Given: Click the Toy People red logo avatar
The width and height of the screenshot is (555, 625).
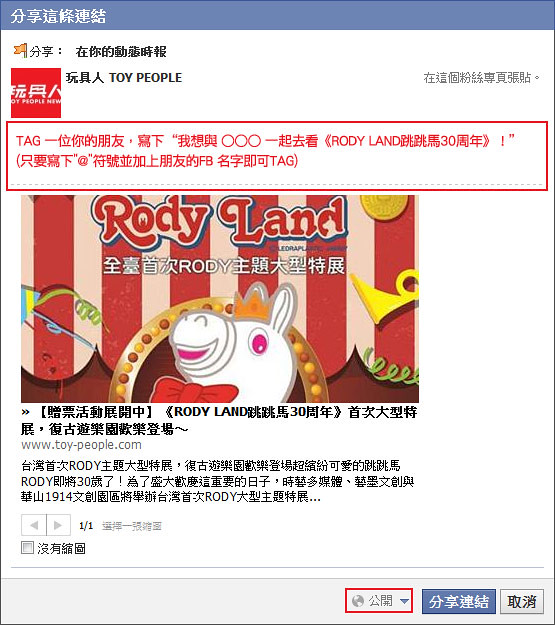Looking at the screenshot, I should point(36,93).
